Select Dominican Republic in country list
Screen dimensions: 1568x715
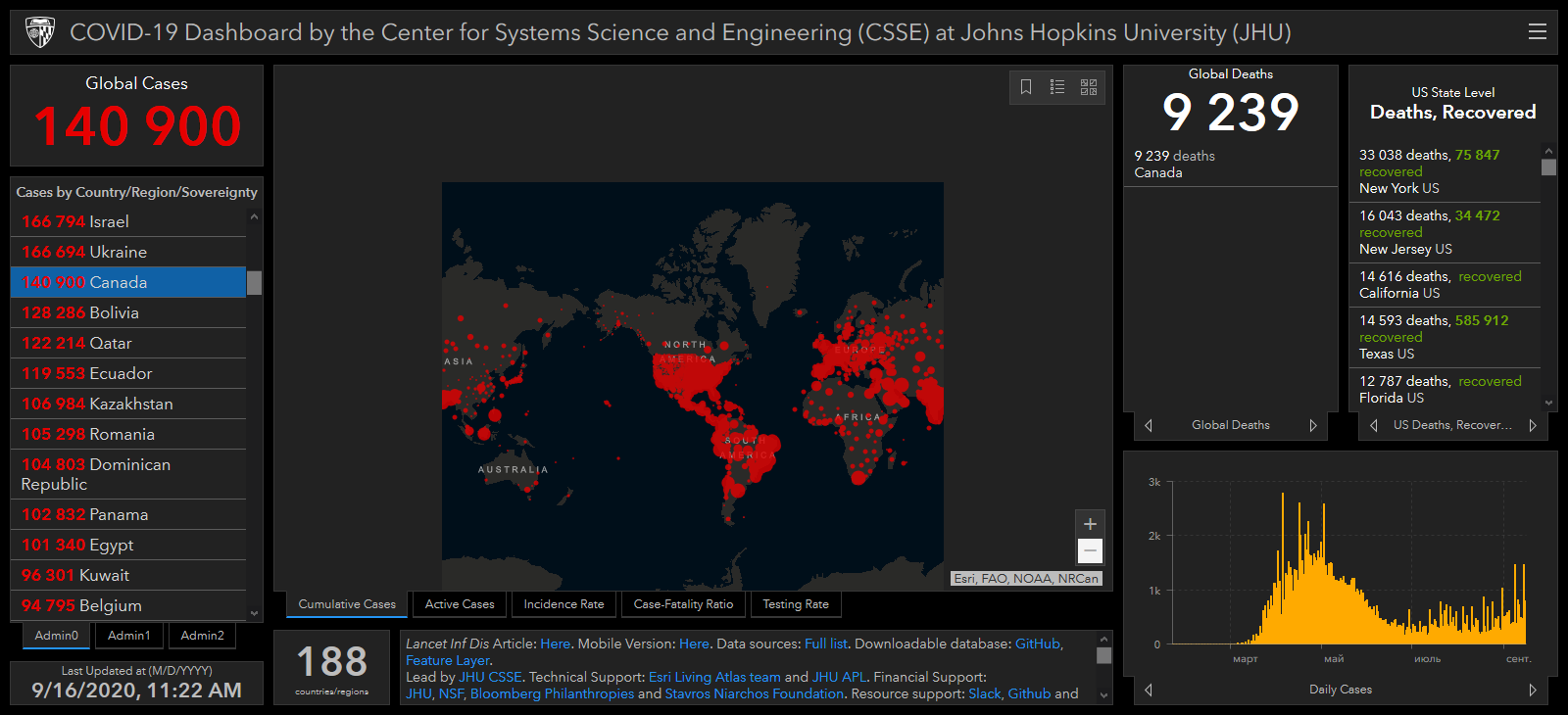(128, 474)
